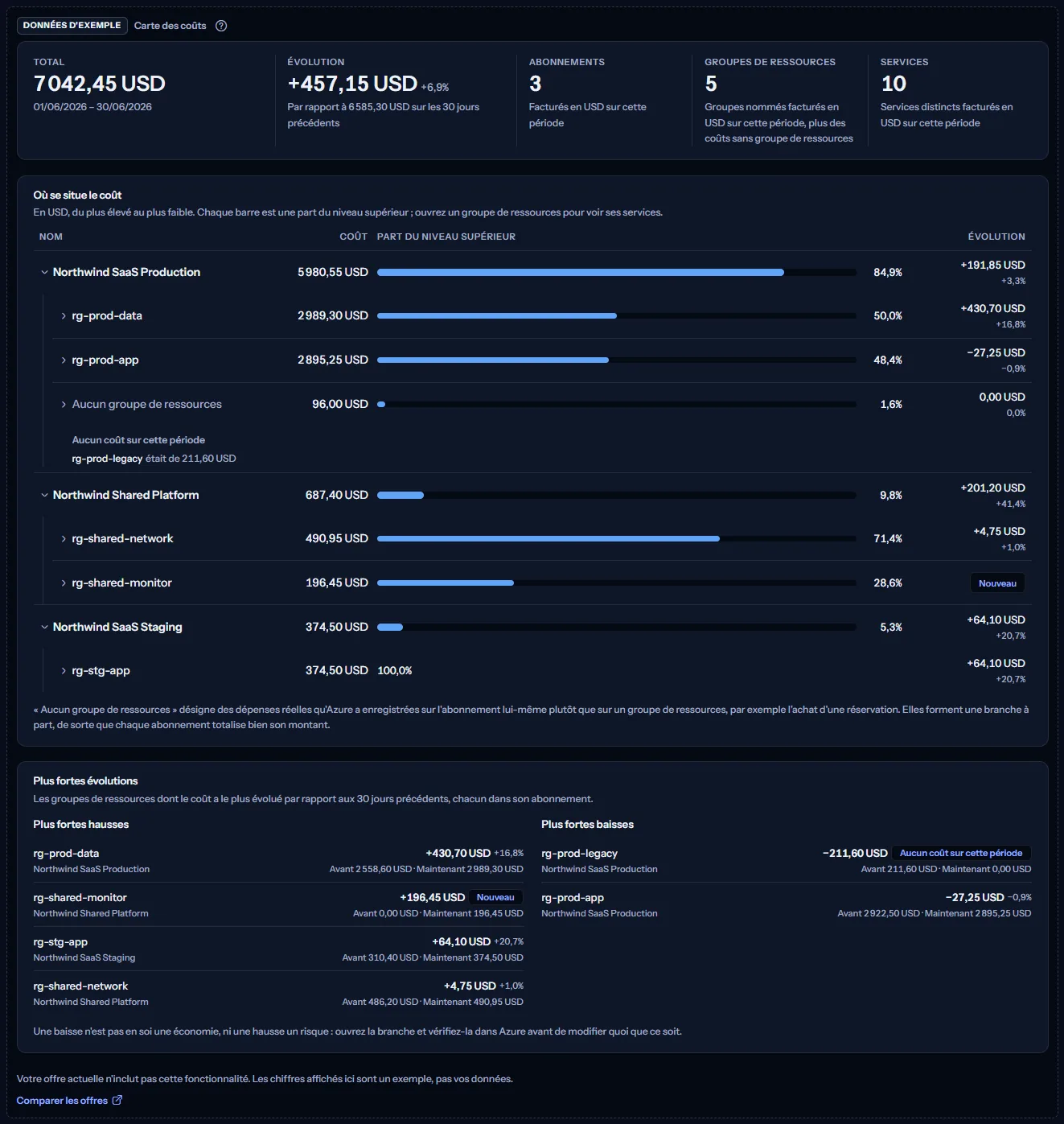The image size is (1064, 1124).
Task: Click the external link icon after Comparer les offres
Action: [x=117, y=1100]
